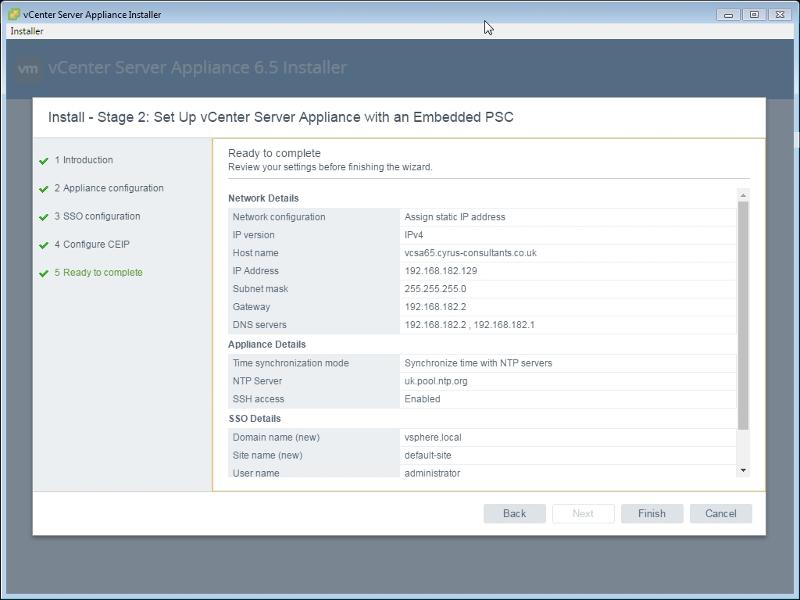
Task: Click host name value vcsa65.cyrus-consultants.co.uk
Action: [470, 253]
